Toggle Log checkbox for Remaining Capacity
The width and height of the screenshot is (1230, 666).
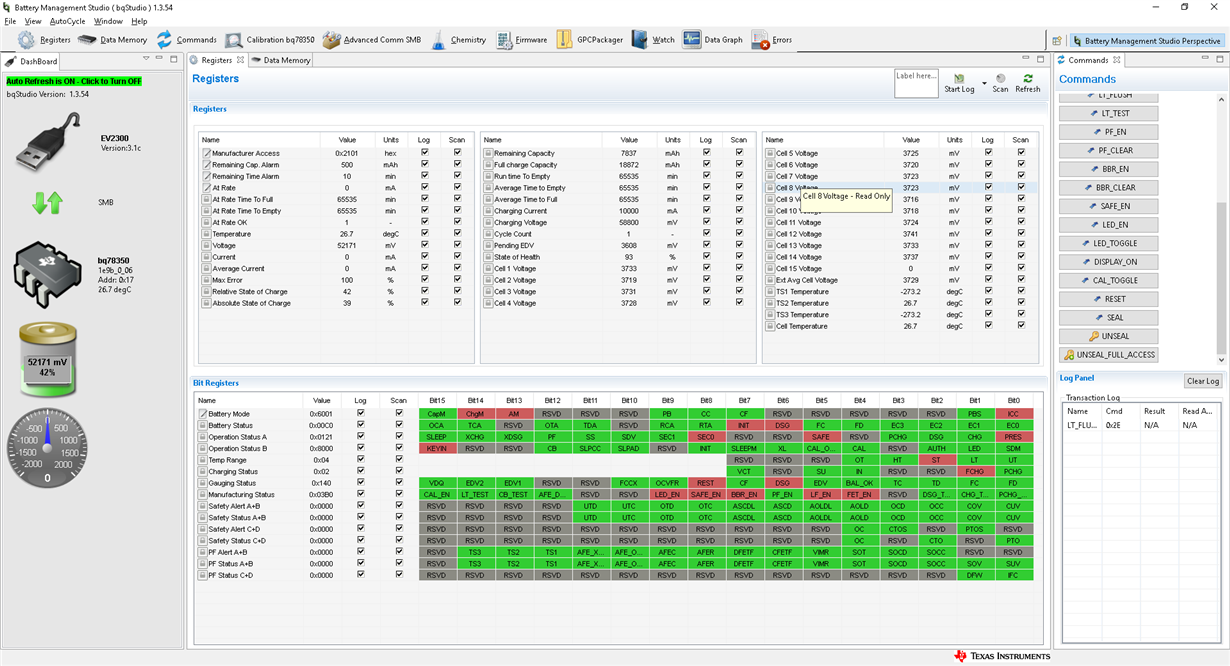click(706, 153)
